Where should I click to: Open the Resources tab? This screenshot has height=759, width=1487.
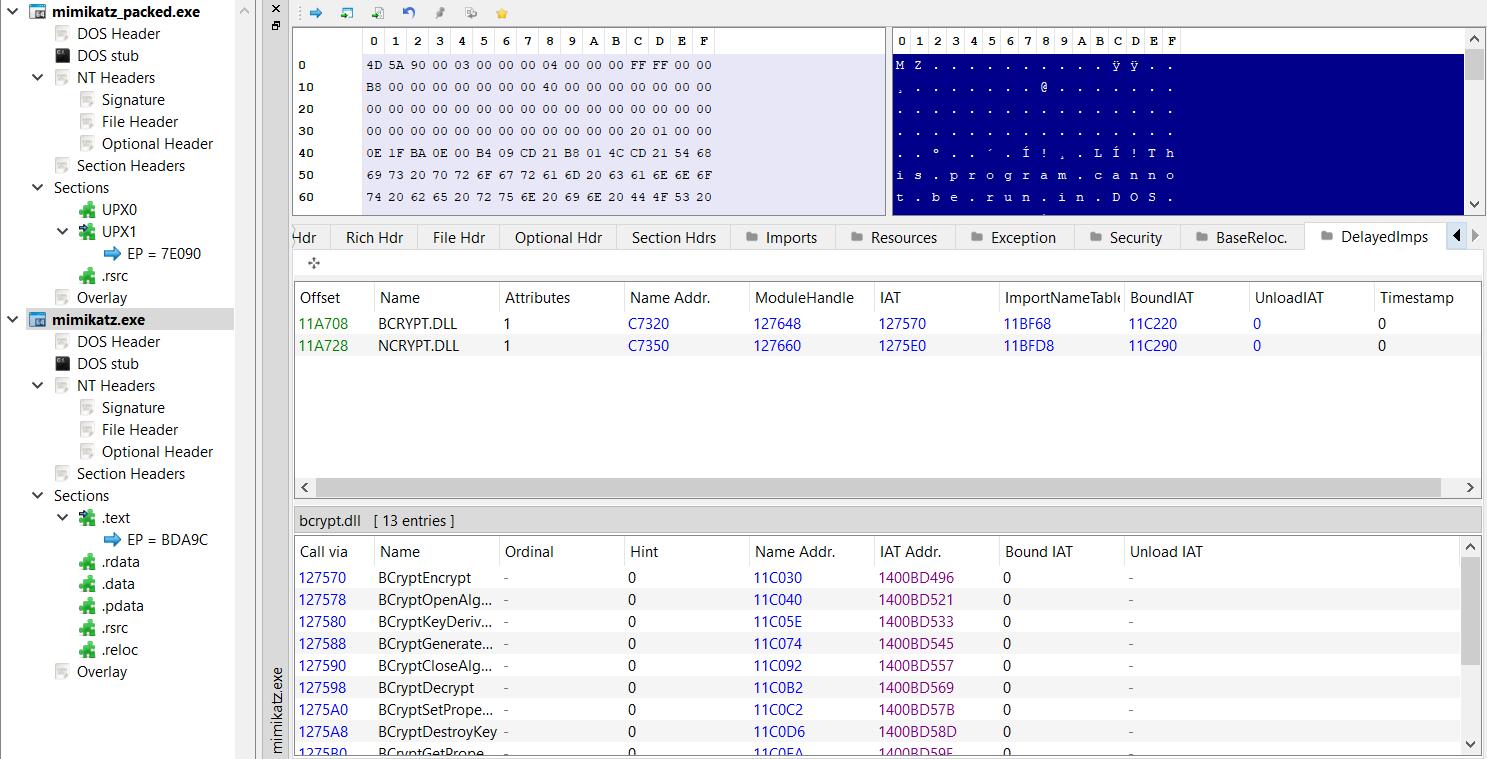[x=894, y=237]
